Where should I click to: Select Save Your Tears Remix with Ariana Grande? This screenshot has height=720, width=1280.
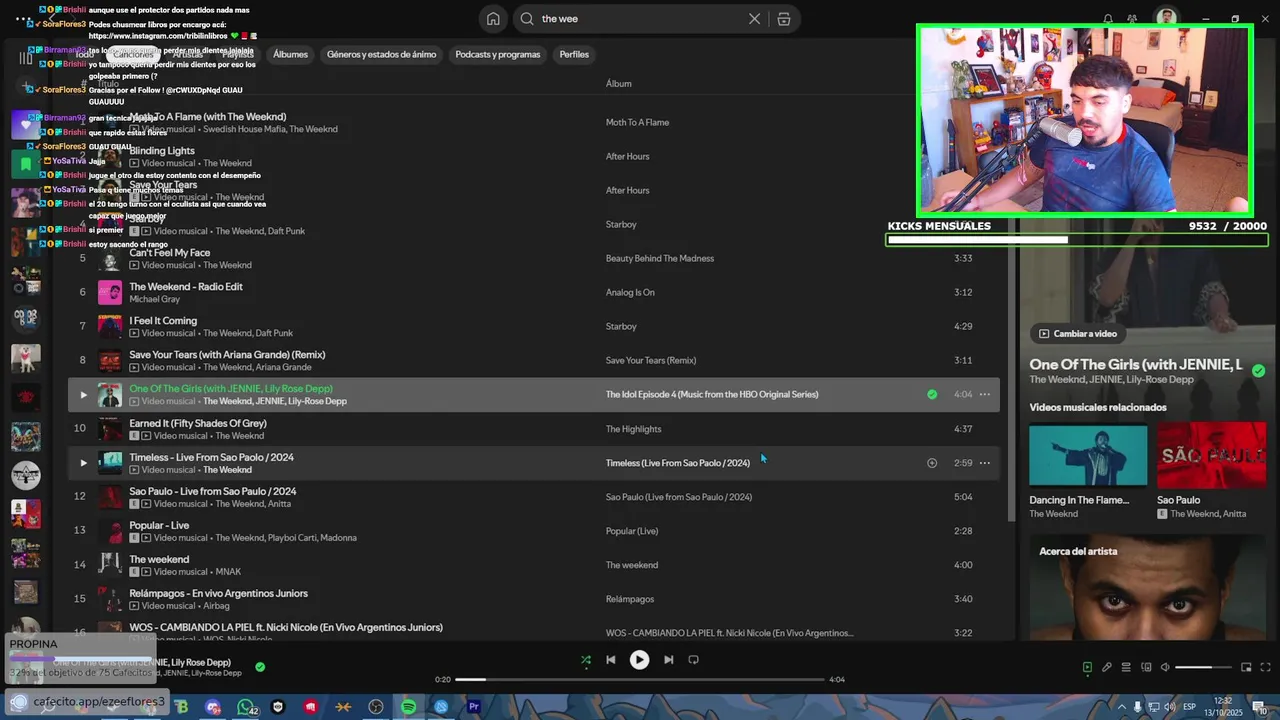click(227, 355)
